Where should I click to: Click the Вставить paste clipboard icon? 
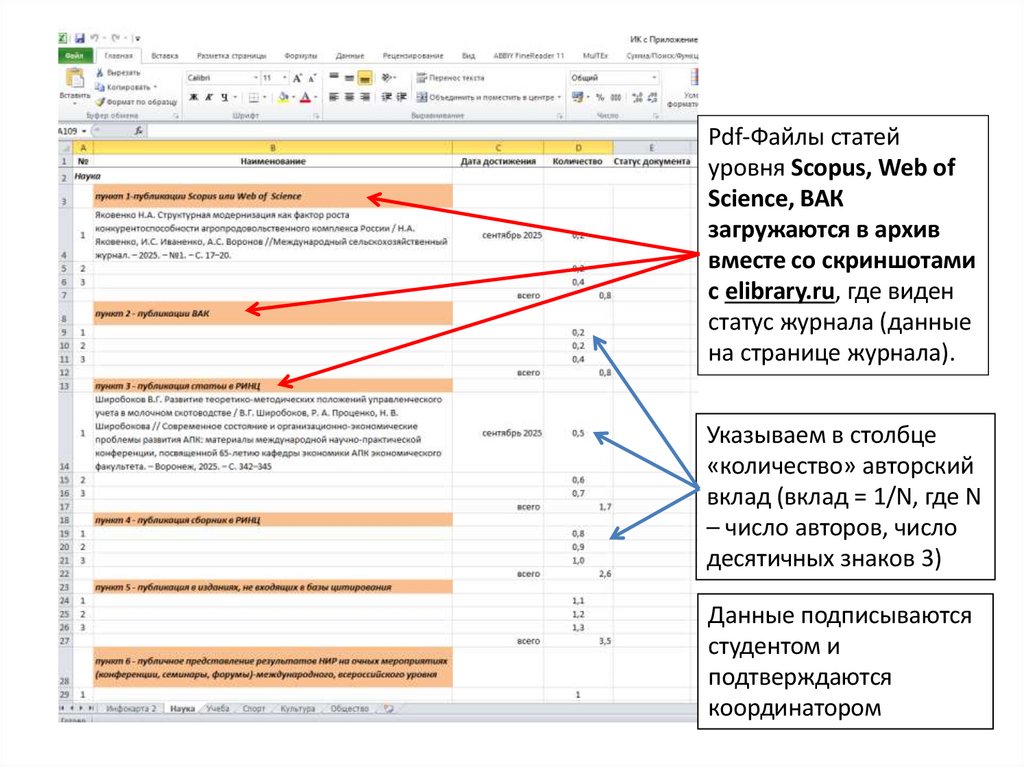coord(75,78)
